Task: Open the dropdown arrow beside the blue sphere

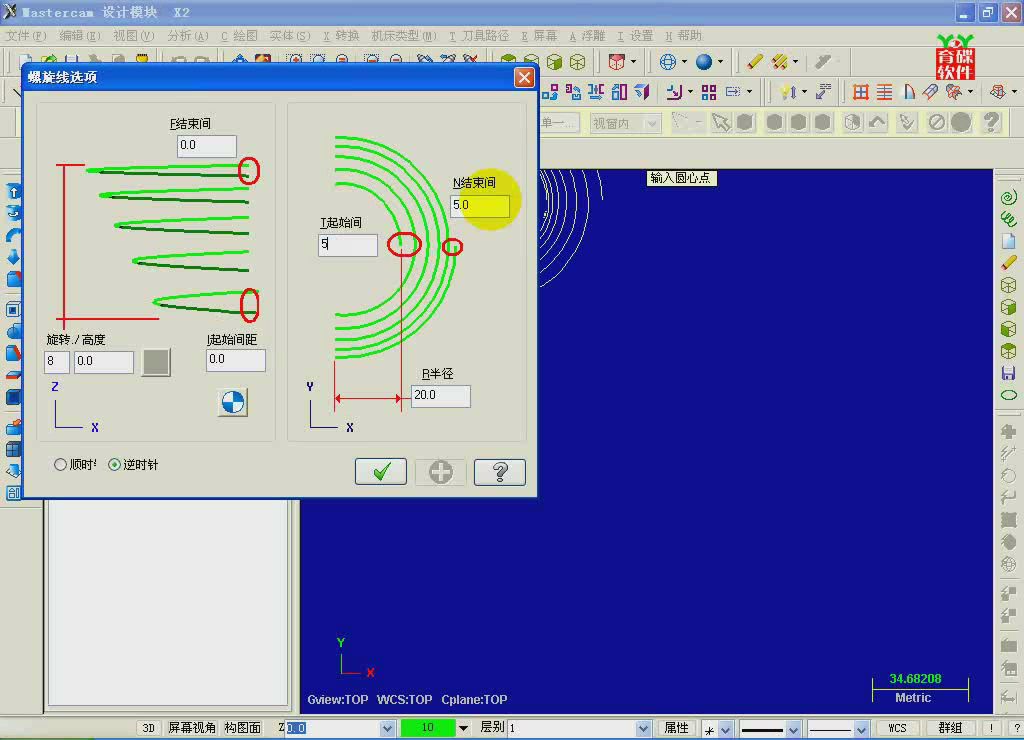Action: coord(720,62)
